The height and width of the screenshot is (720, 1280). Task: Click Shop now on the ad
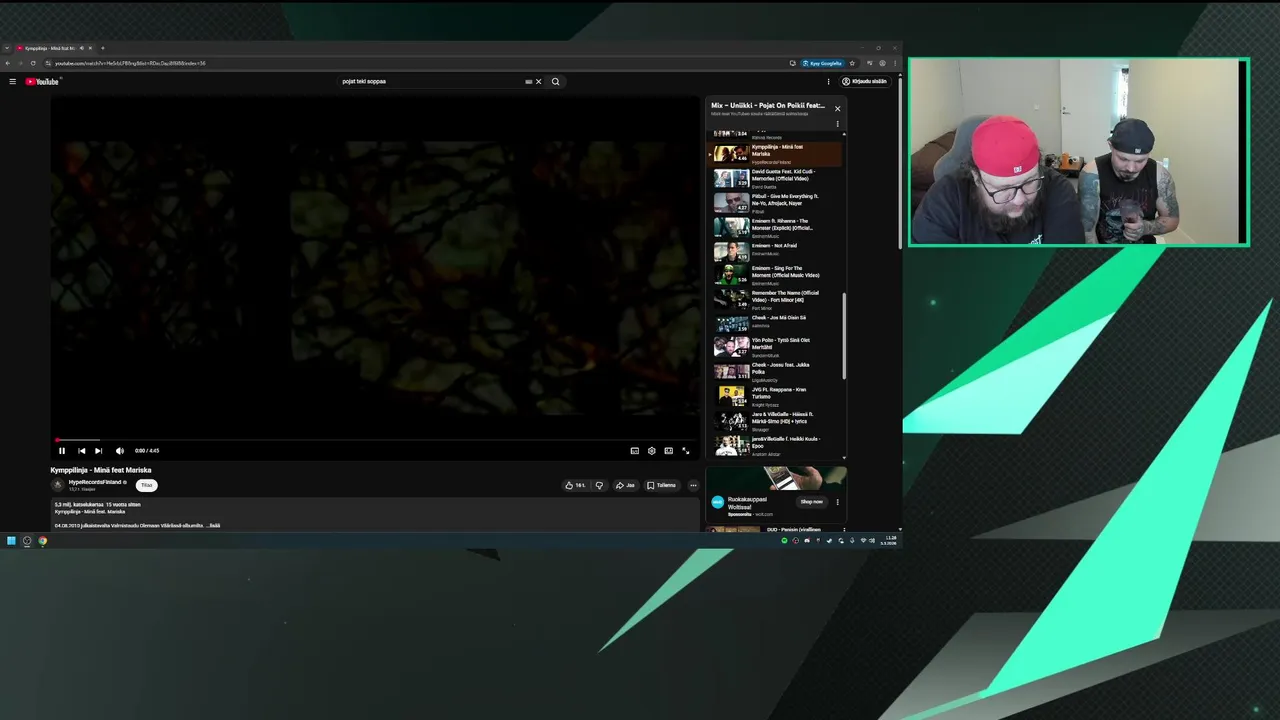click(x=812, y=501)
